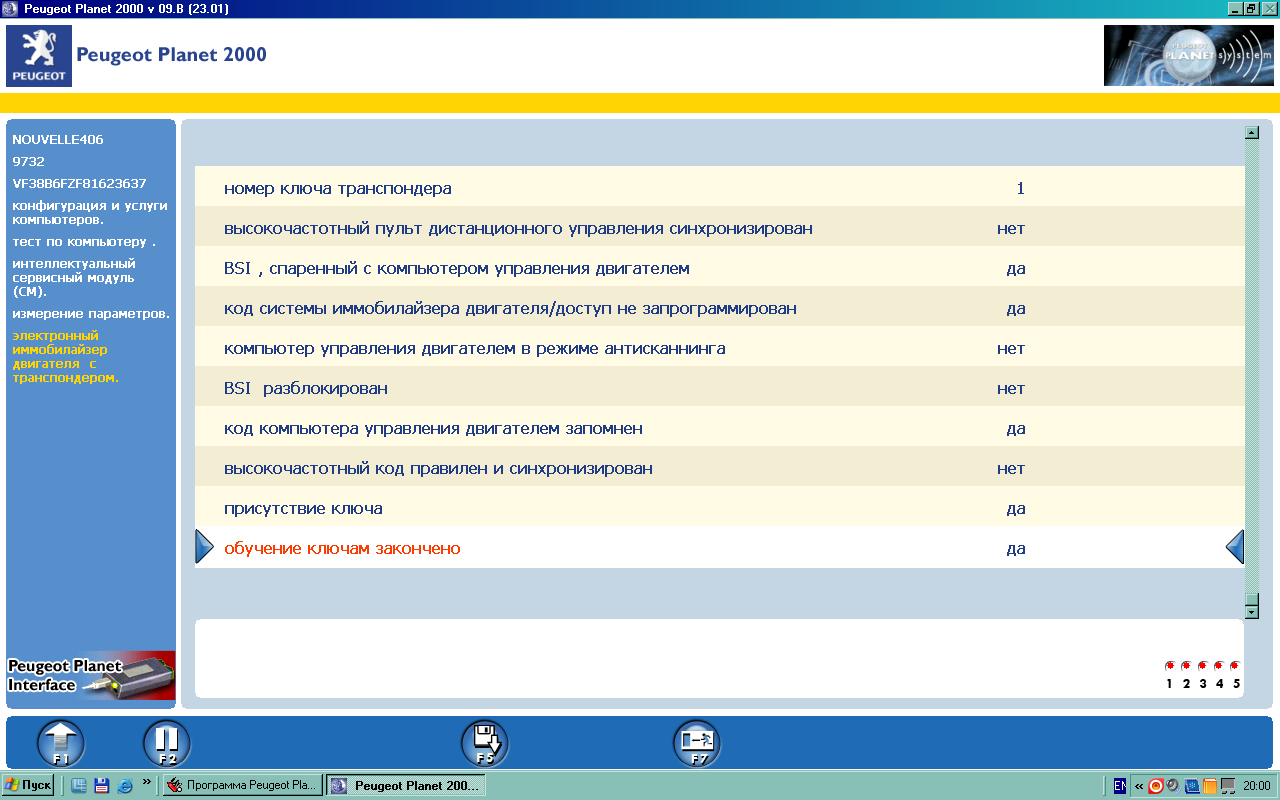Click the left blue arrow beside обучение ключам закончено
This screenshot has height=800, width=1280.
204,547
